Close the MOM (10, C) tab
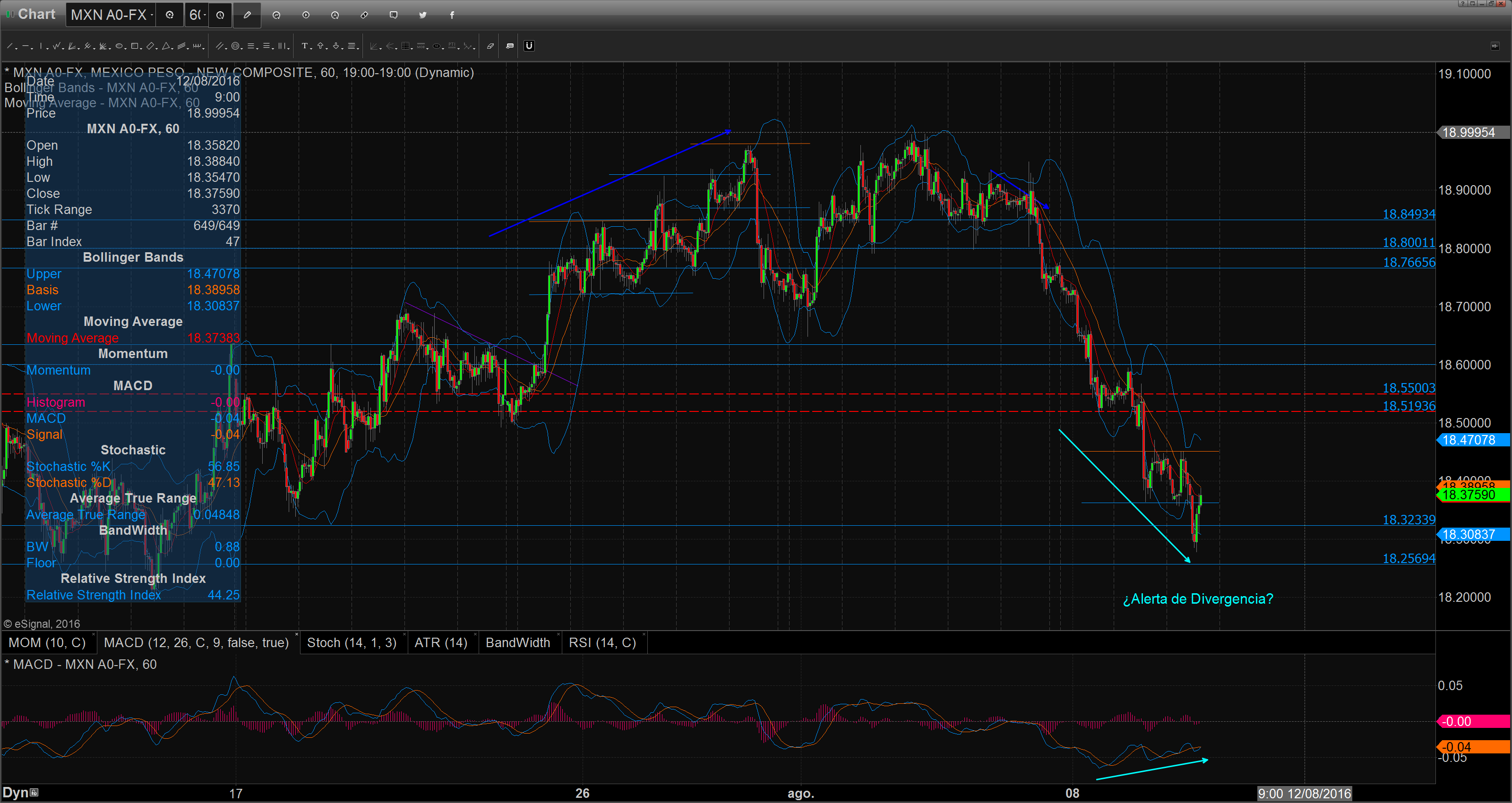Screen dimensions: 1512x803 pyautogui.click(x=94, y=634)
